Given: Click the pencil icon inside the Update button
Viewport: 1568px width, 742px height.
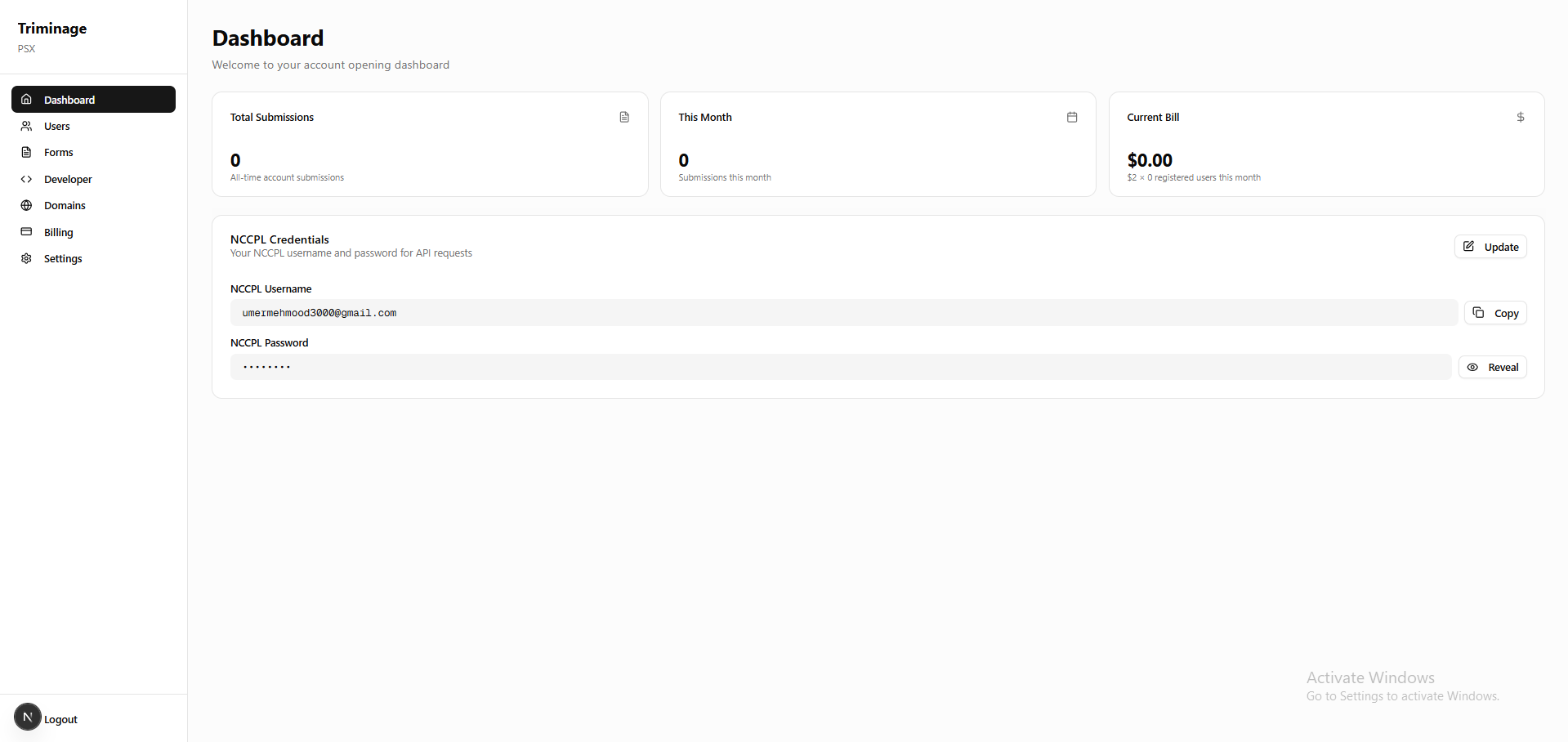Looking at the screenshot, I should [1469, 246].
